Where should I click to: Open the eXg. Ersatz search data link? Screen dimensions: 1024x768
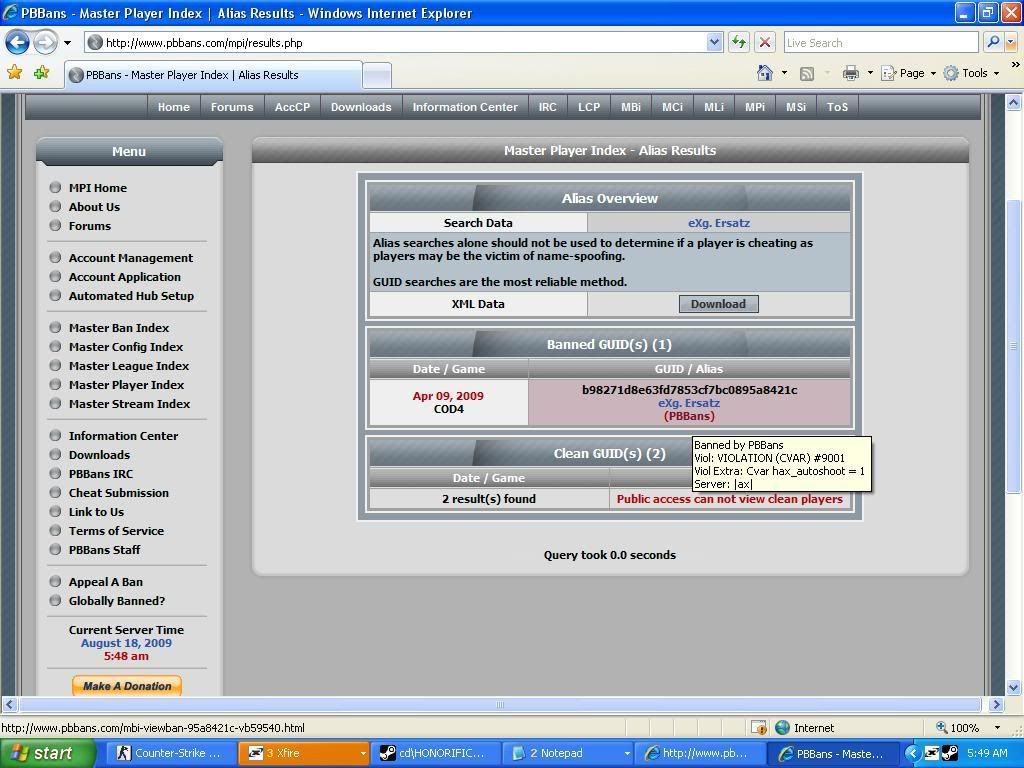pyautogui.click(x=718, y=223)
